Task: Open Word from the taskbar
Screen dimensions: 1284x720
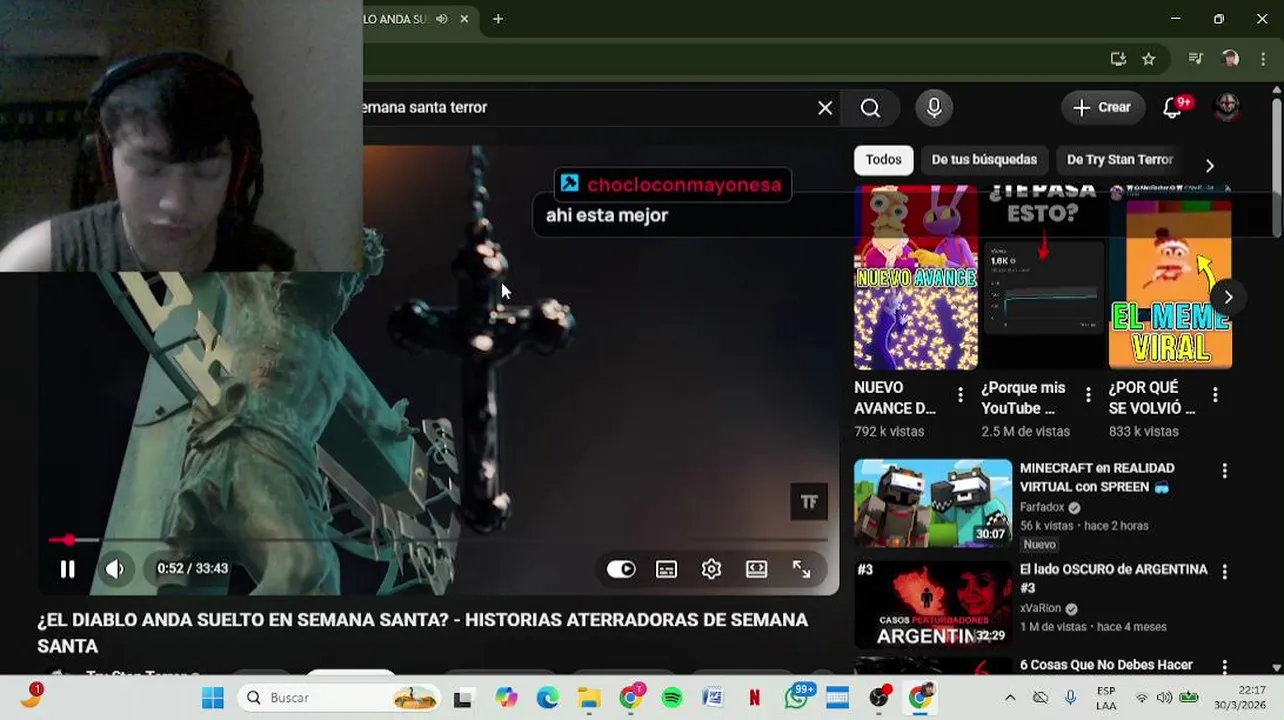Action: tap(713, 698)
